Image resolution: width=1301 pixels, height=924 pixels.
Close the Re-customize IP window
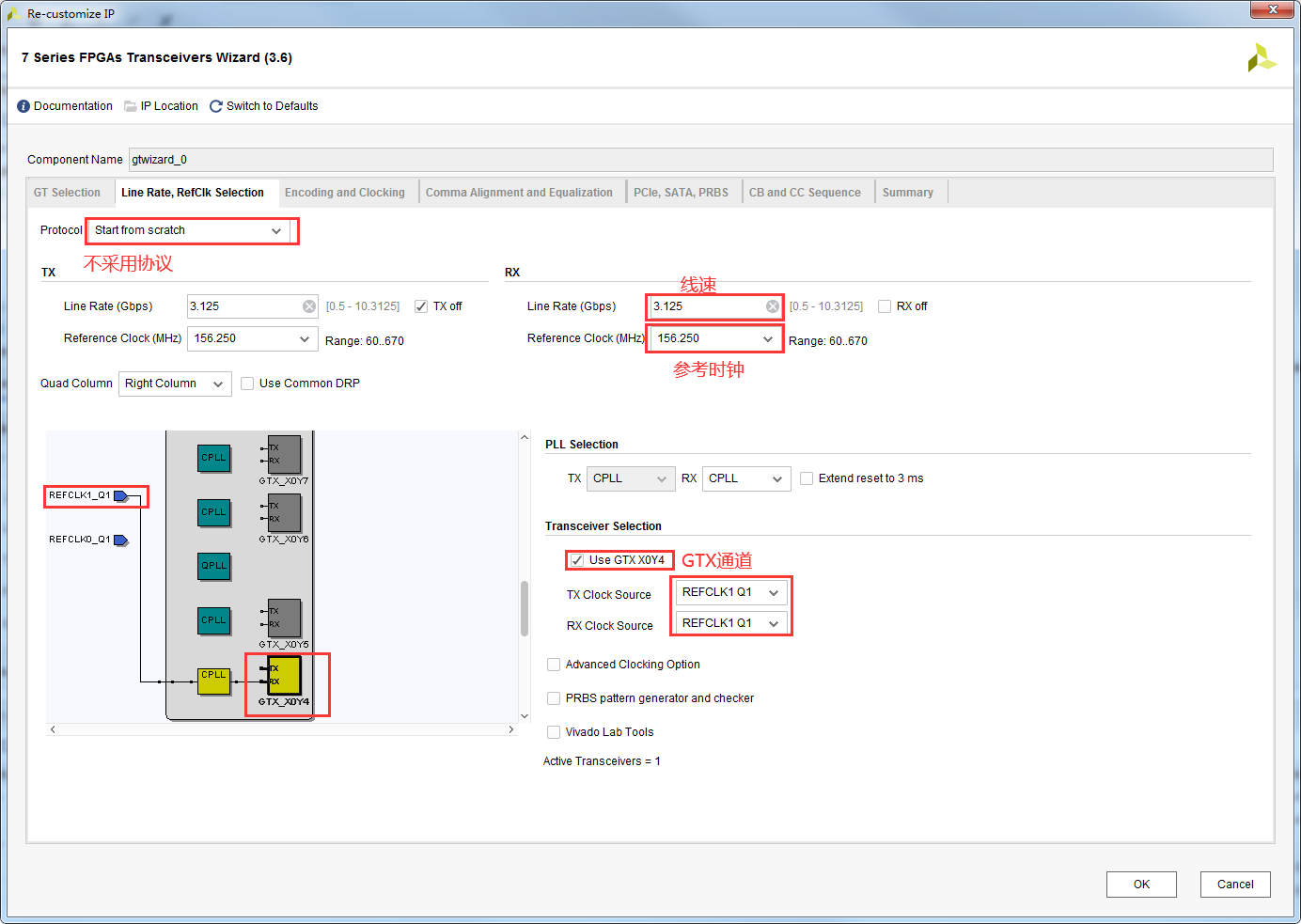1273,9
